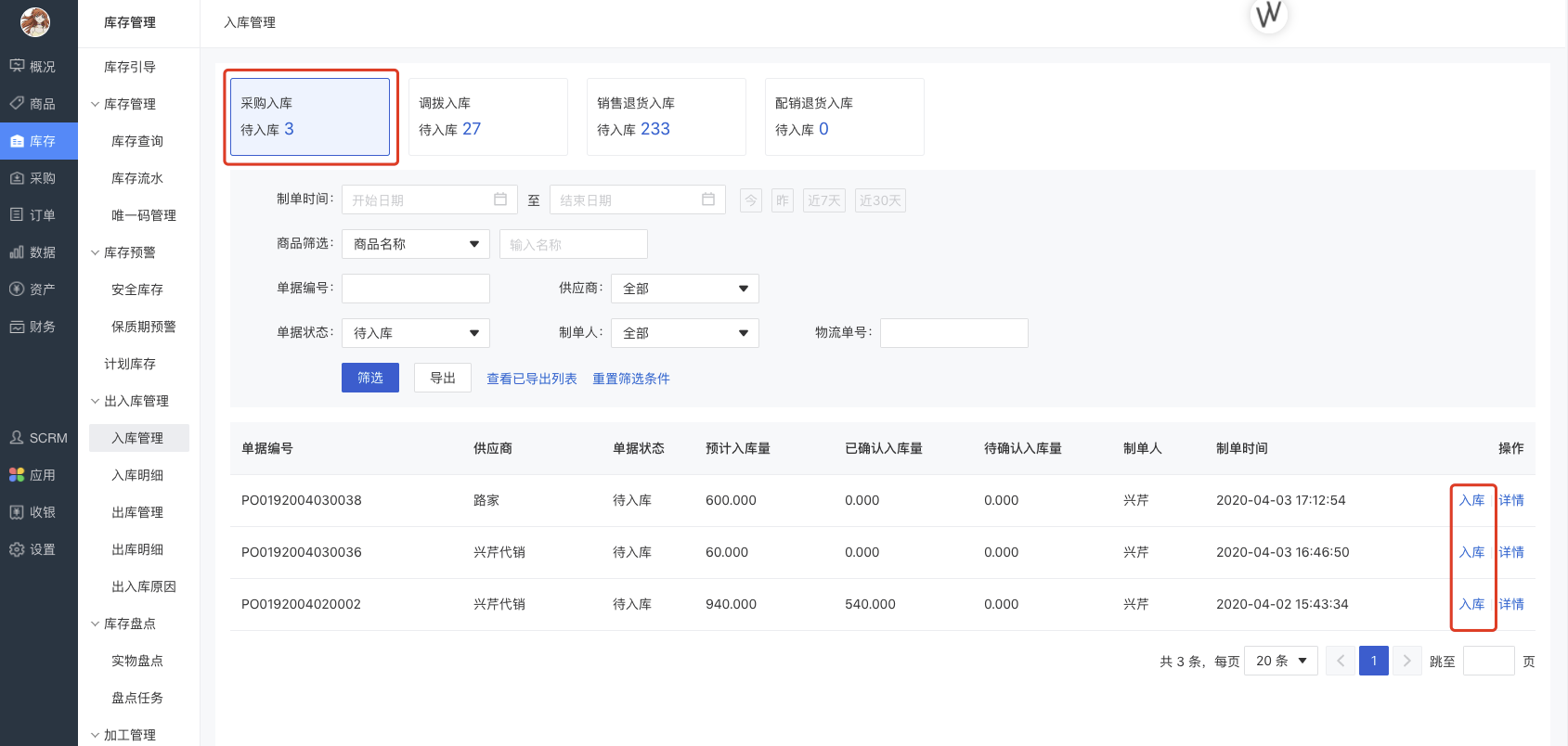This screenshot has height=746, width=1568.
Task: Open 入库明细 in the submenu
Action: tap(137, 475)
